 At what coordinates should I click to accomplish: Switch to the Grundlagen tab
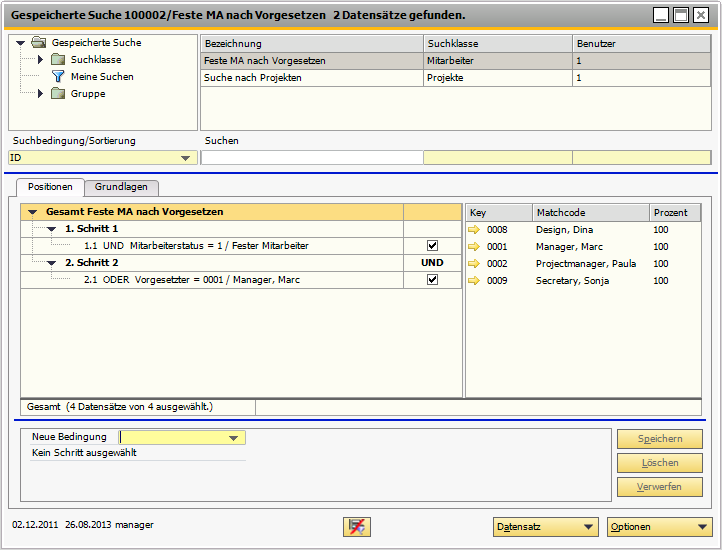(x=121, y=187)
